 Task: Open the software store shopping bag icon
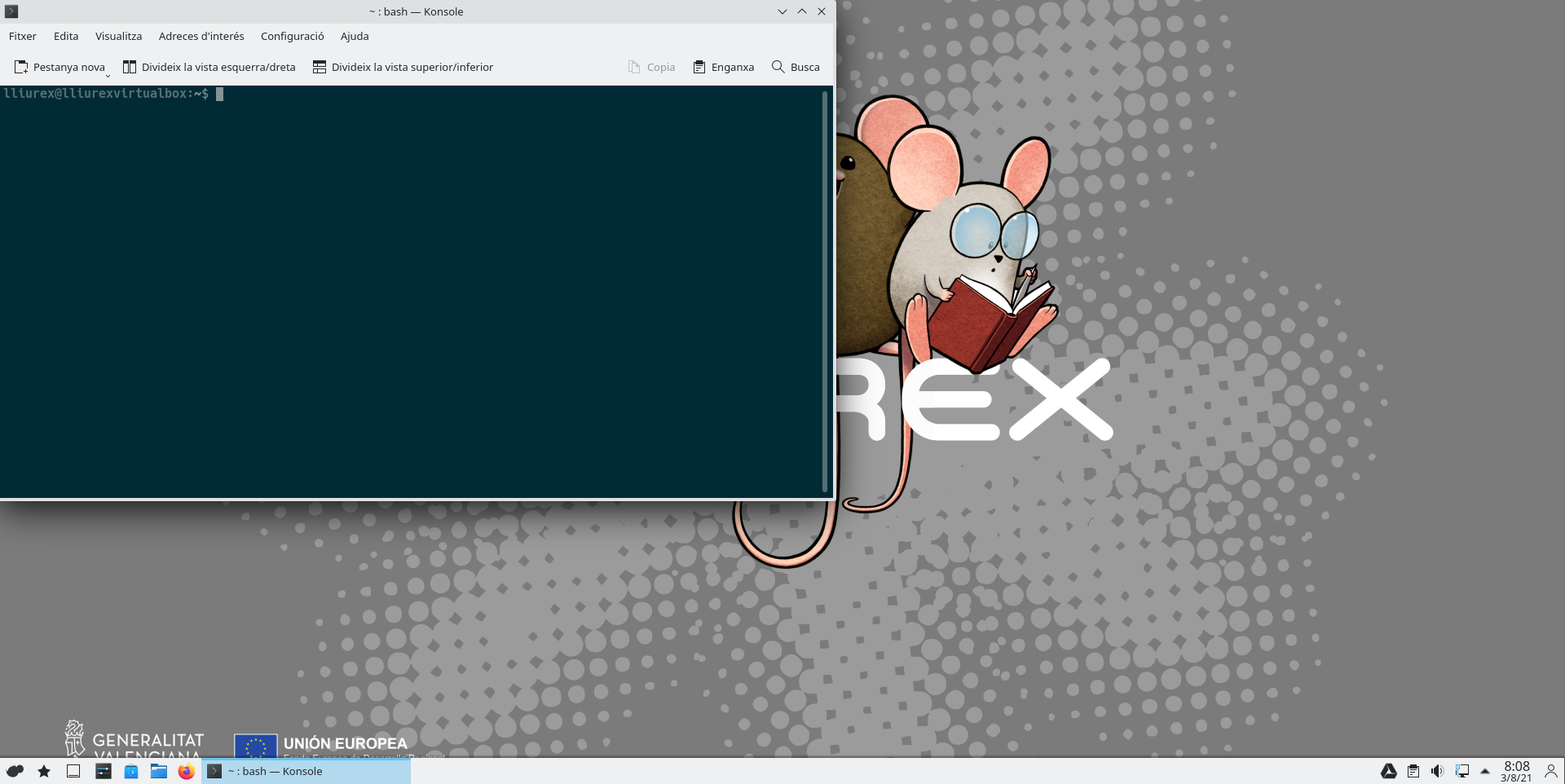(131, 771)
